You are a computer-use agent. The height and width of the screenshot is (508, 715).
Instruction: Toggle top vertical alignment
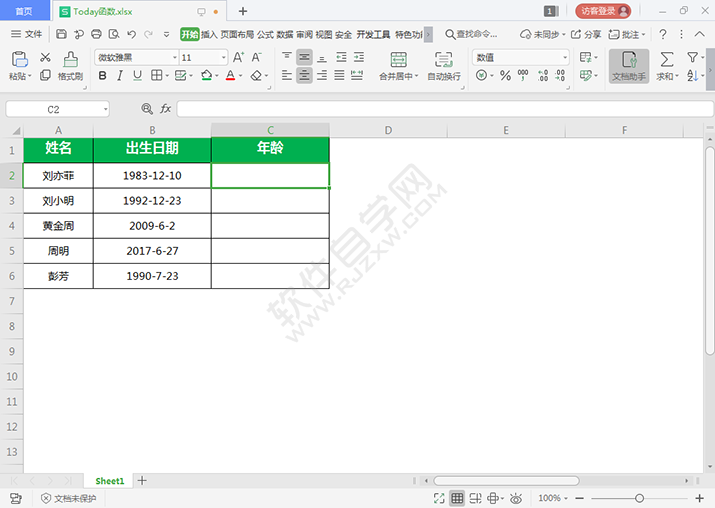286,56
